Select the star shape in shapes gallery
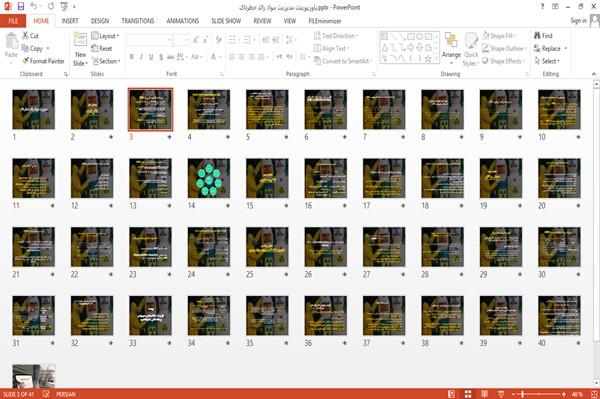This screenshot has width=600, height=399. click(x=429, y=59)
